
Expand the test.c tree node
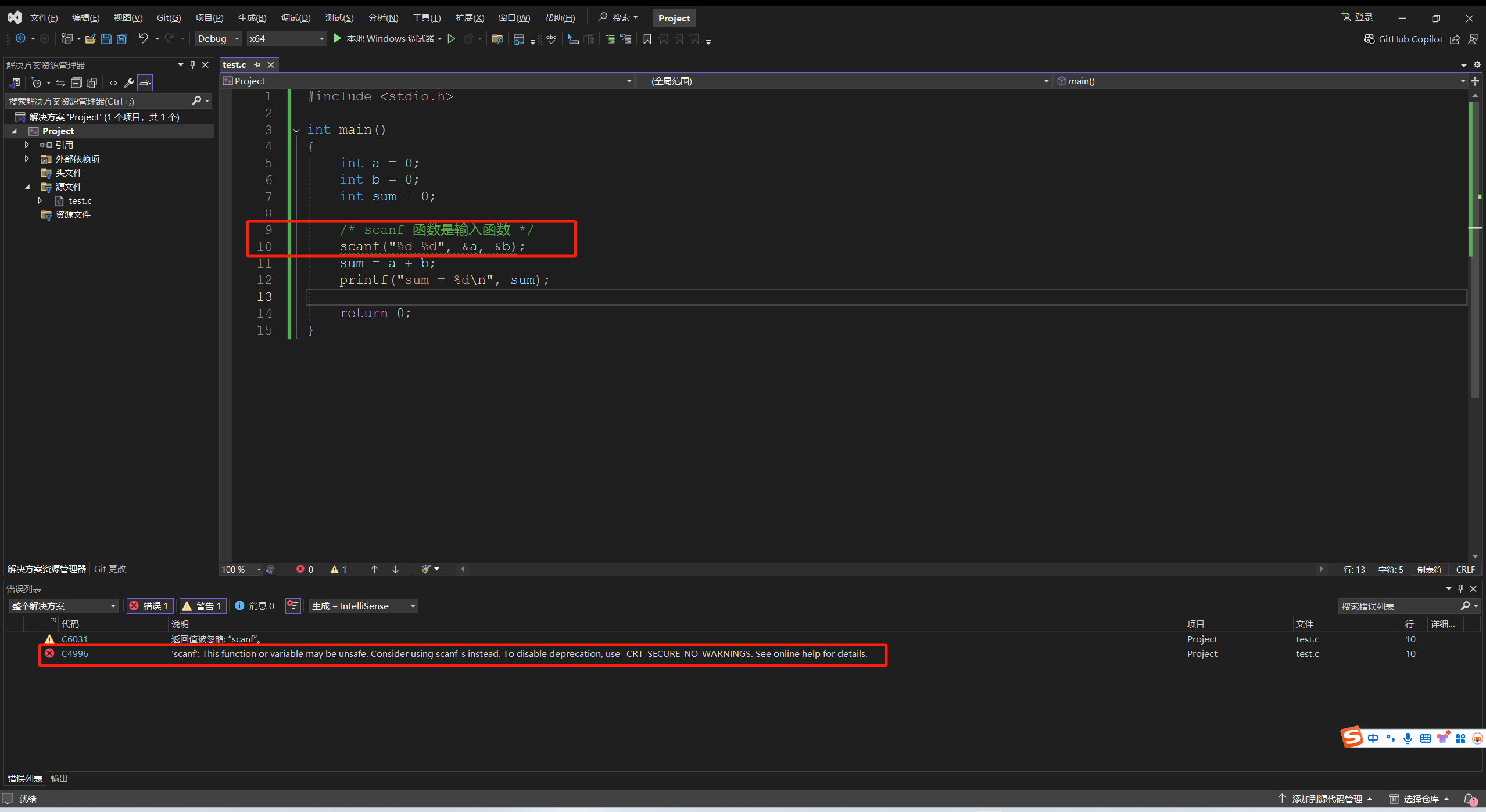point(40,200)
